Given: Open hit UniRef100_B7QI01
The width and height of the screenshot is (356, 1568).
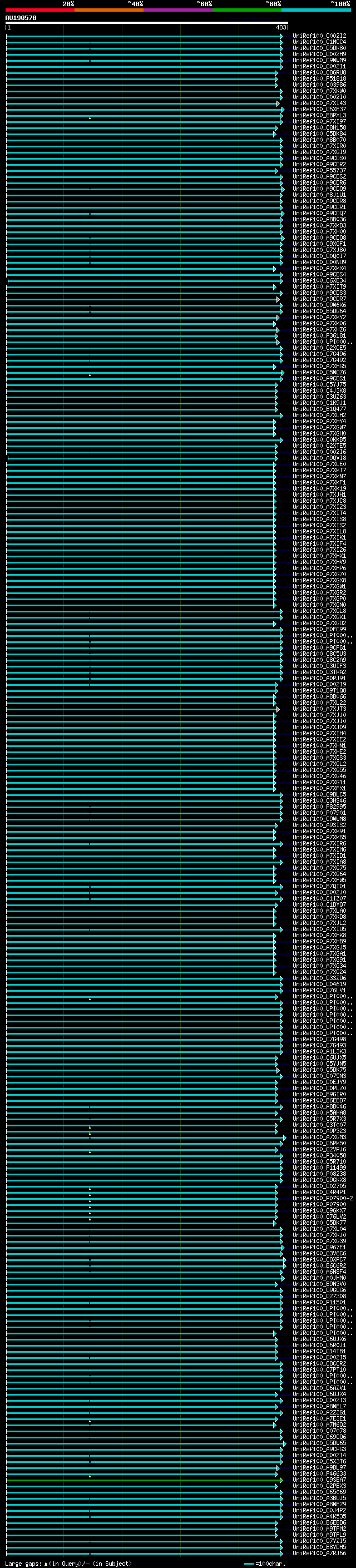Looking at the screenshot, I should coord(319,887).
